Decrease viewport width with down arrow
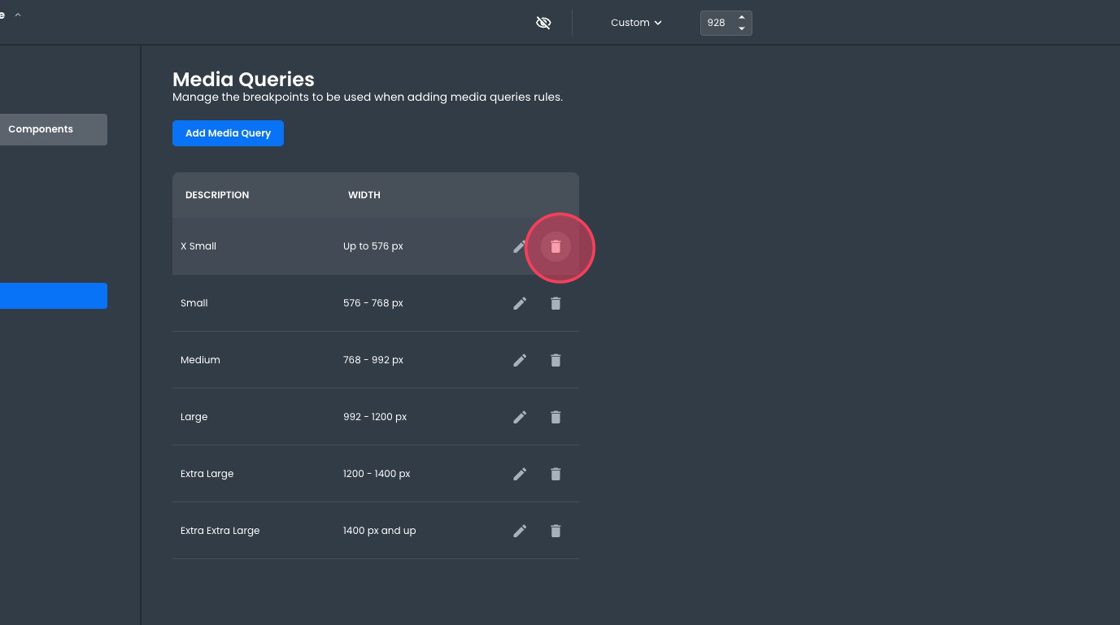Screen dimensions: 1120x625 pyautogui.click(x=741, y=29)
